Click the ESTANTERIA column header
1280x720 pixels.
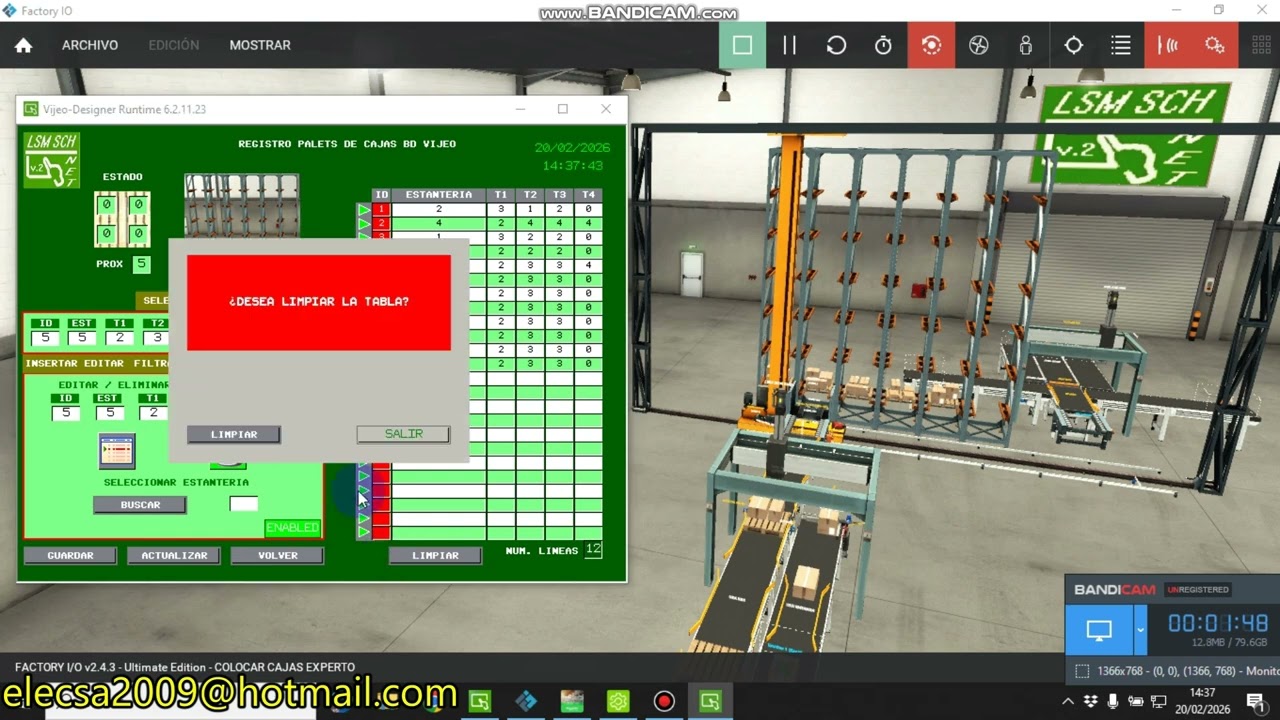coord(438,195)
